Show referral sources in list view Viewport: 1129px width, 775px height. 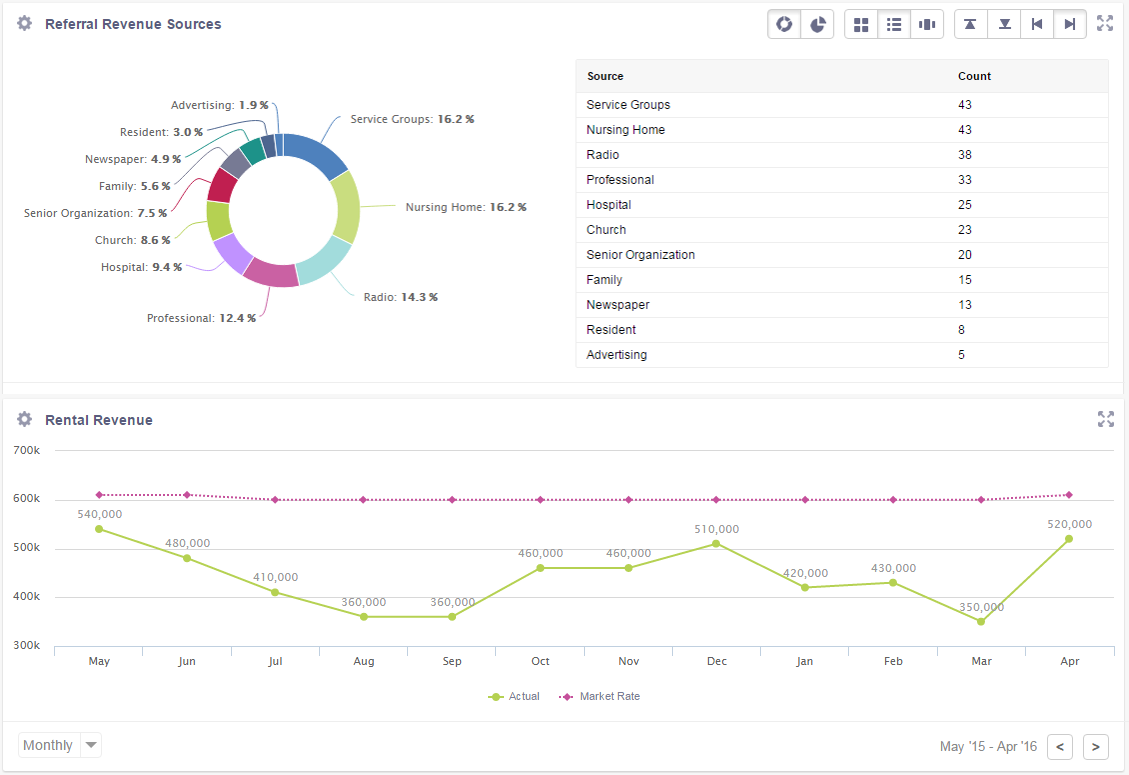(x=893, y=23)
